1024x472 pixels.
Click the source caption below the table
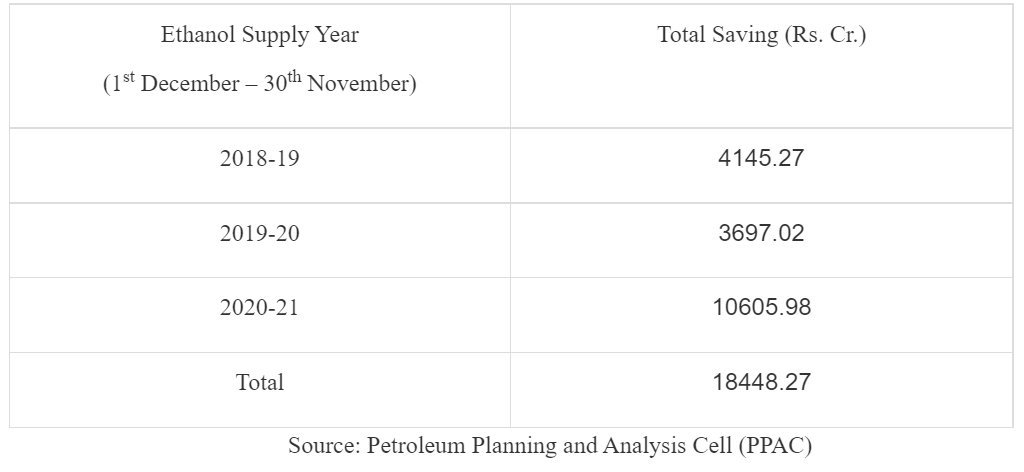pyautogui.click(x=550, y=446)
